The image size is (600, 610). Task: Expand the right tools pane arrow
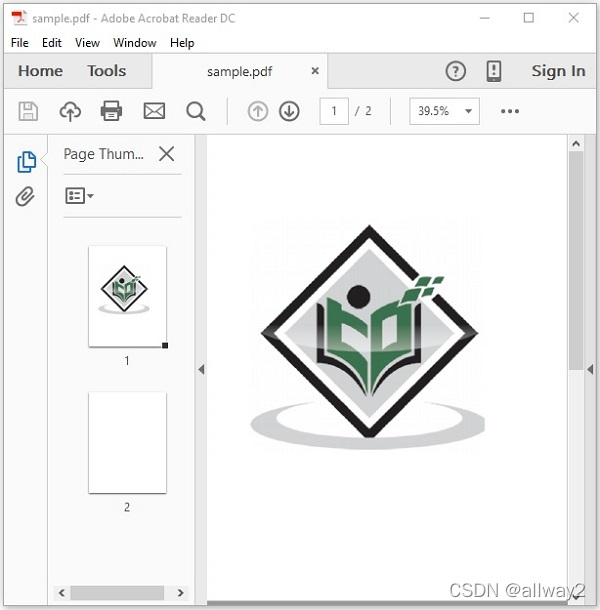pos(590,369)
